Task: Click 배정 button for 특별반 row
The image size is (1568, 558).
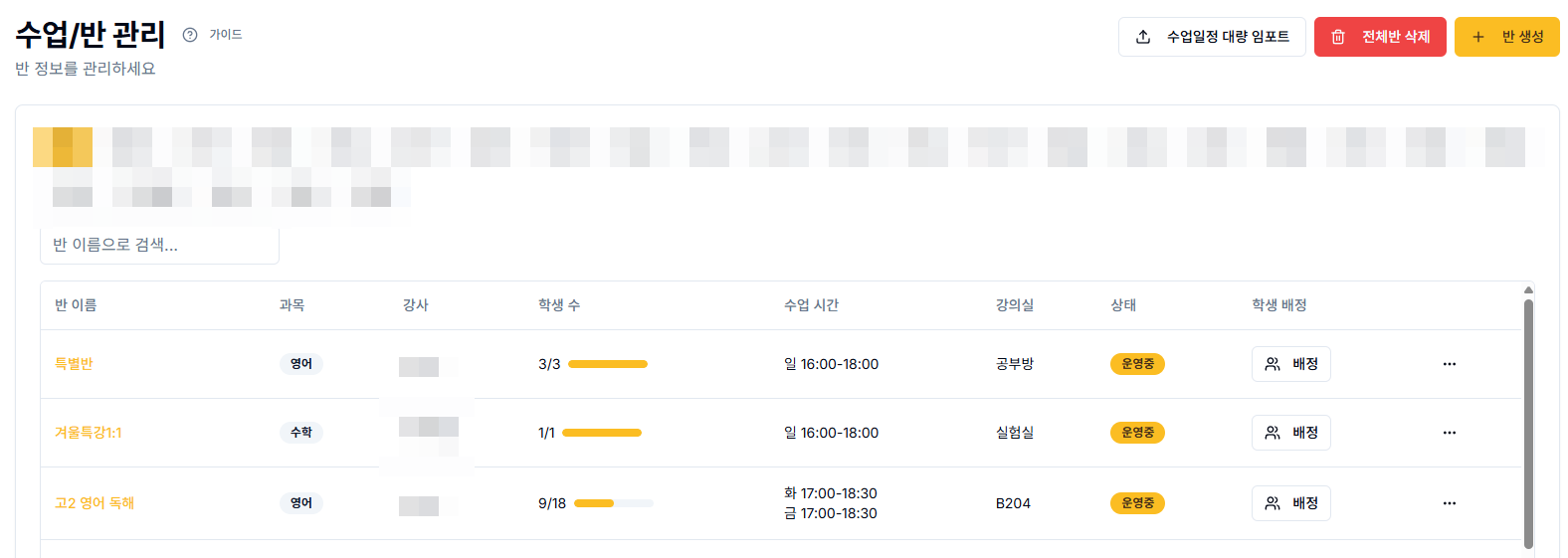Action: pos(1290,364)
